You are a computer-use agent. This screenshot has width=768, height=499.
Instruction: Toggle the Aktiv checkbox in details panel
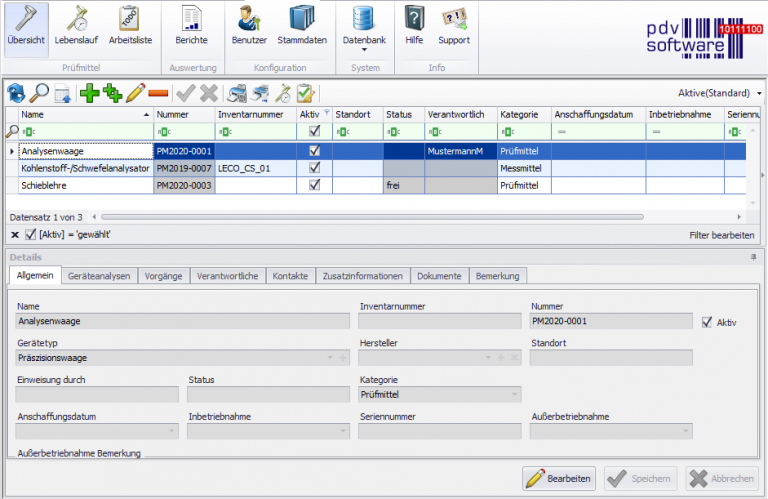tap(709, 322)
